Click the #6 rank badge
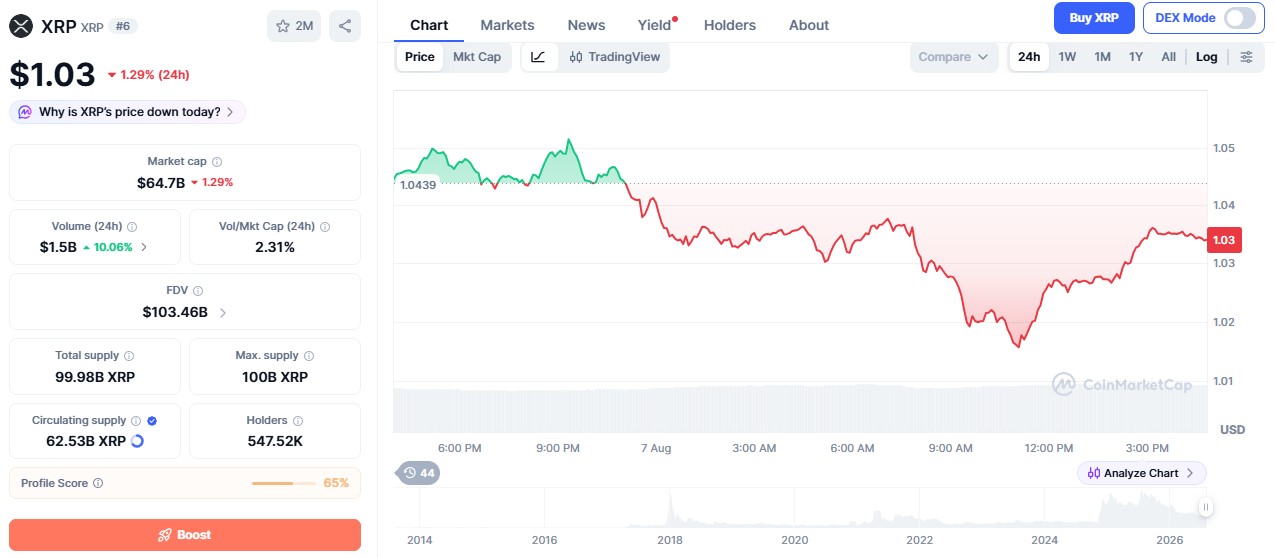The image size is (1275, 558). (x=122, y=26)
